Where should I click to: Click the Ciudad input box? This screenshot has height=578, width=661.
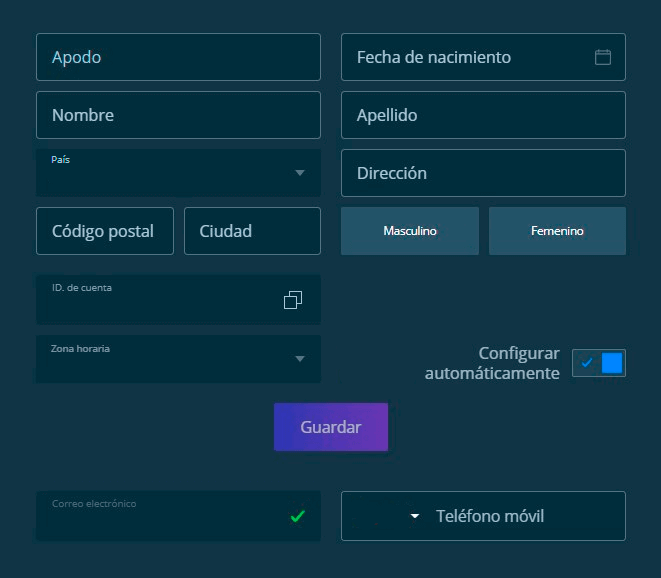(x=252, y=231)
